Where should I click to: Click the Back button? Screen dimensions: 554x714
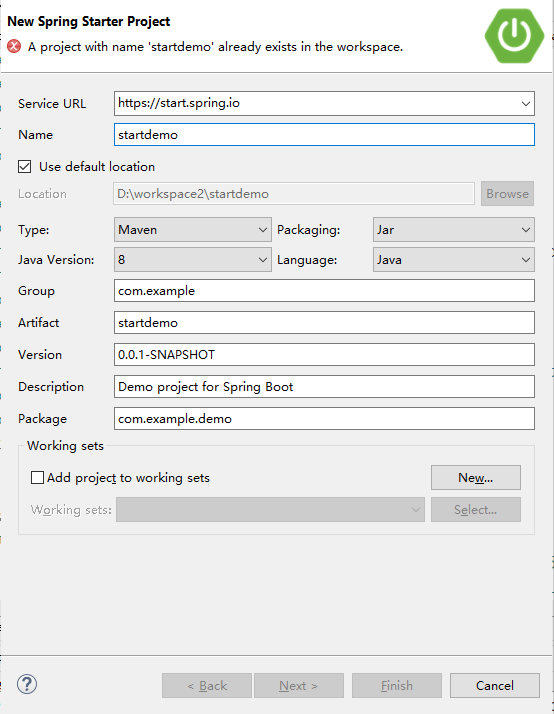point(207,685)
